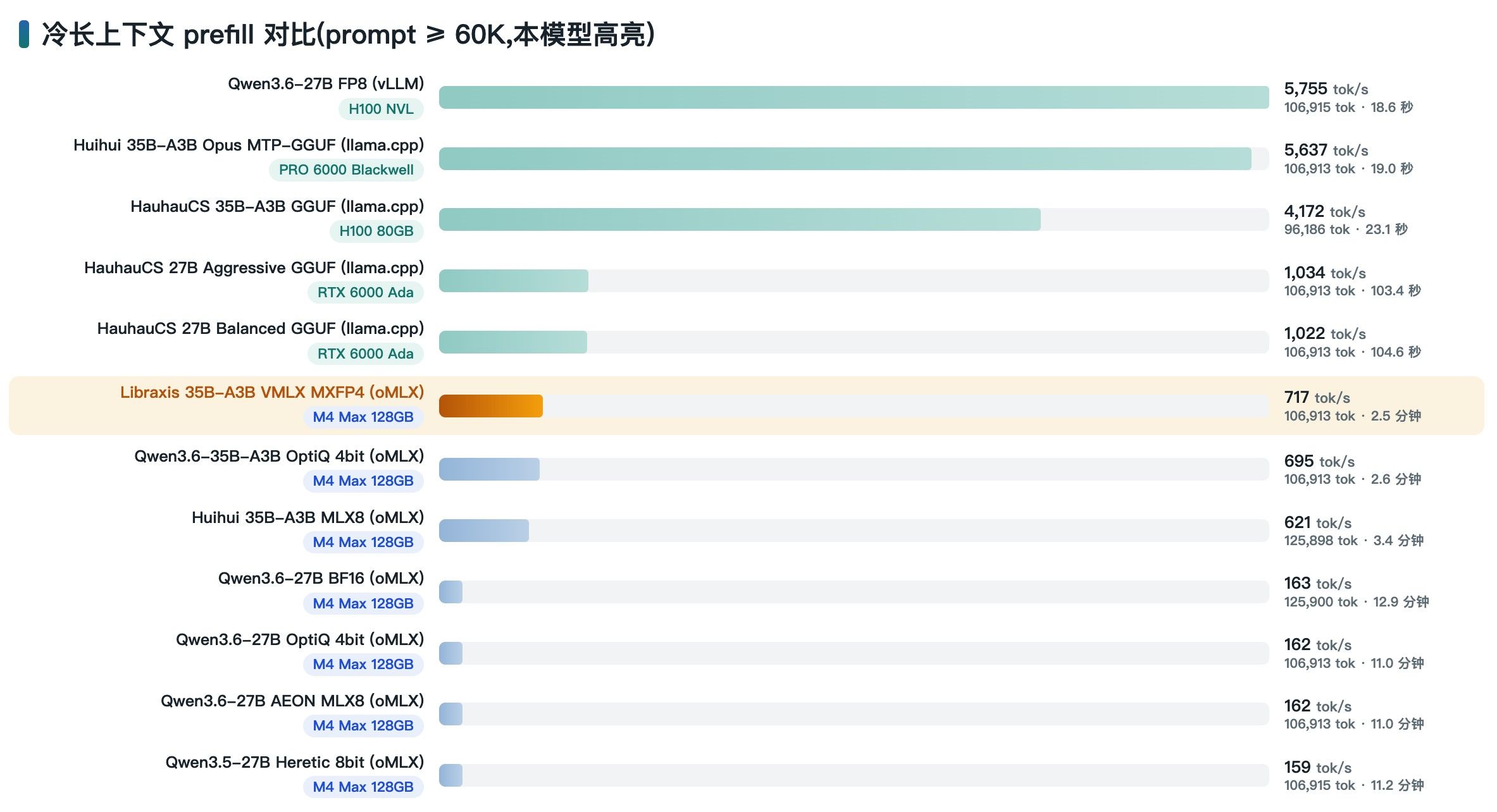The image size is (1497, 812).
Task: Click 'Huihui 35B-A3B MLX8 (oMLX)' label
Action: (307, 517)
